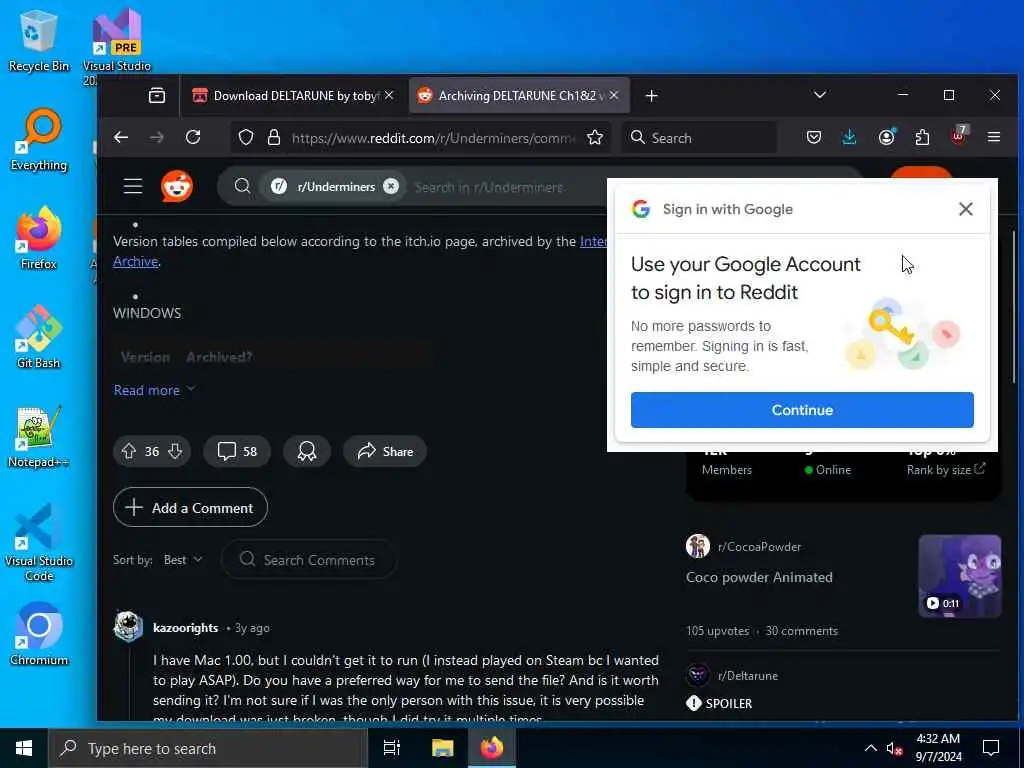Click Add a Comment button

190,507
